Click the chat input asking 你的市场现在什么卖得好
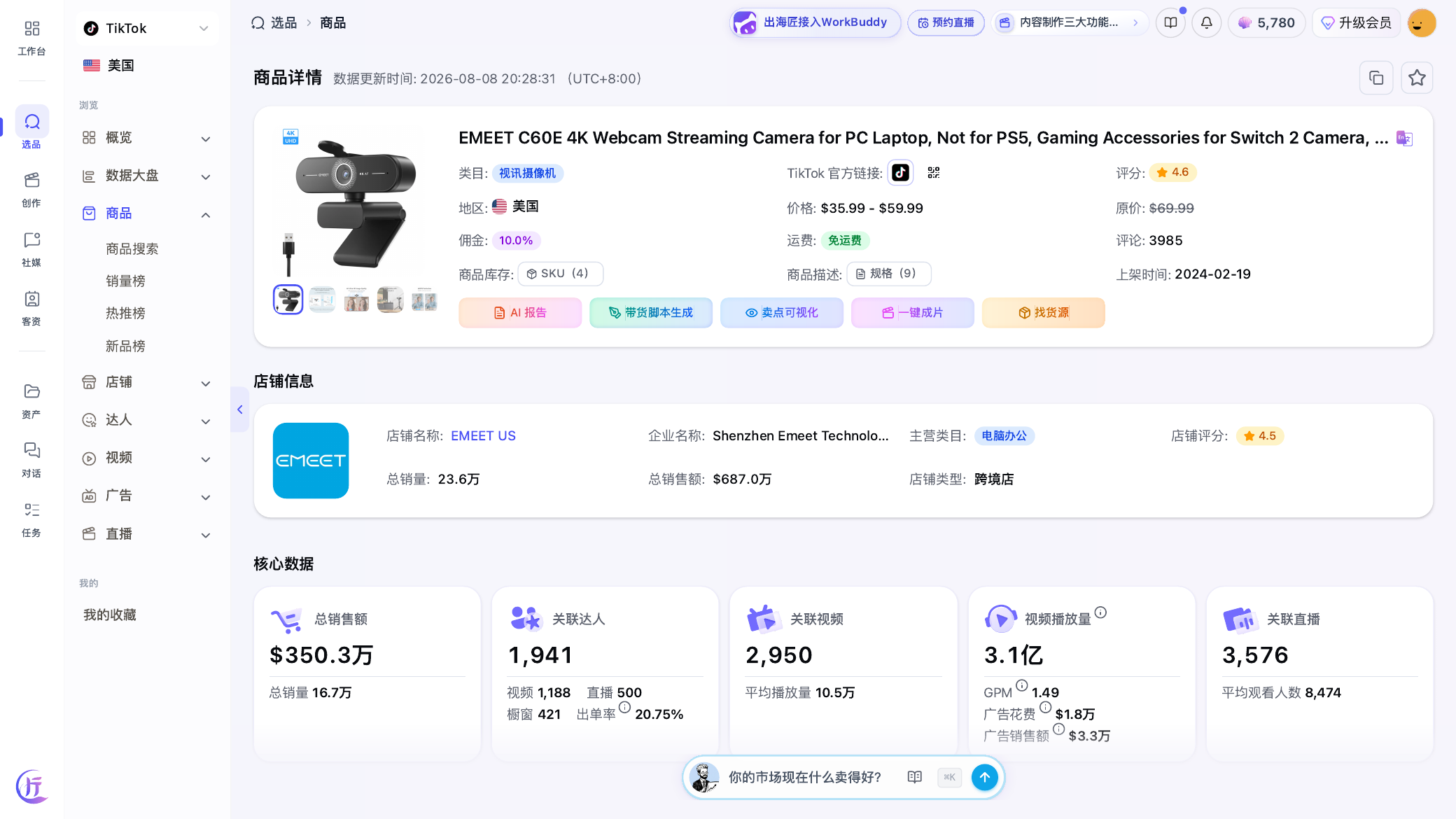 pos(805,777)
